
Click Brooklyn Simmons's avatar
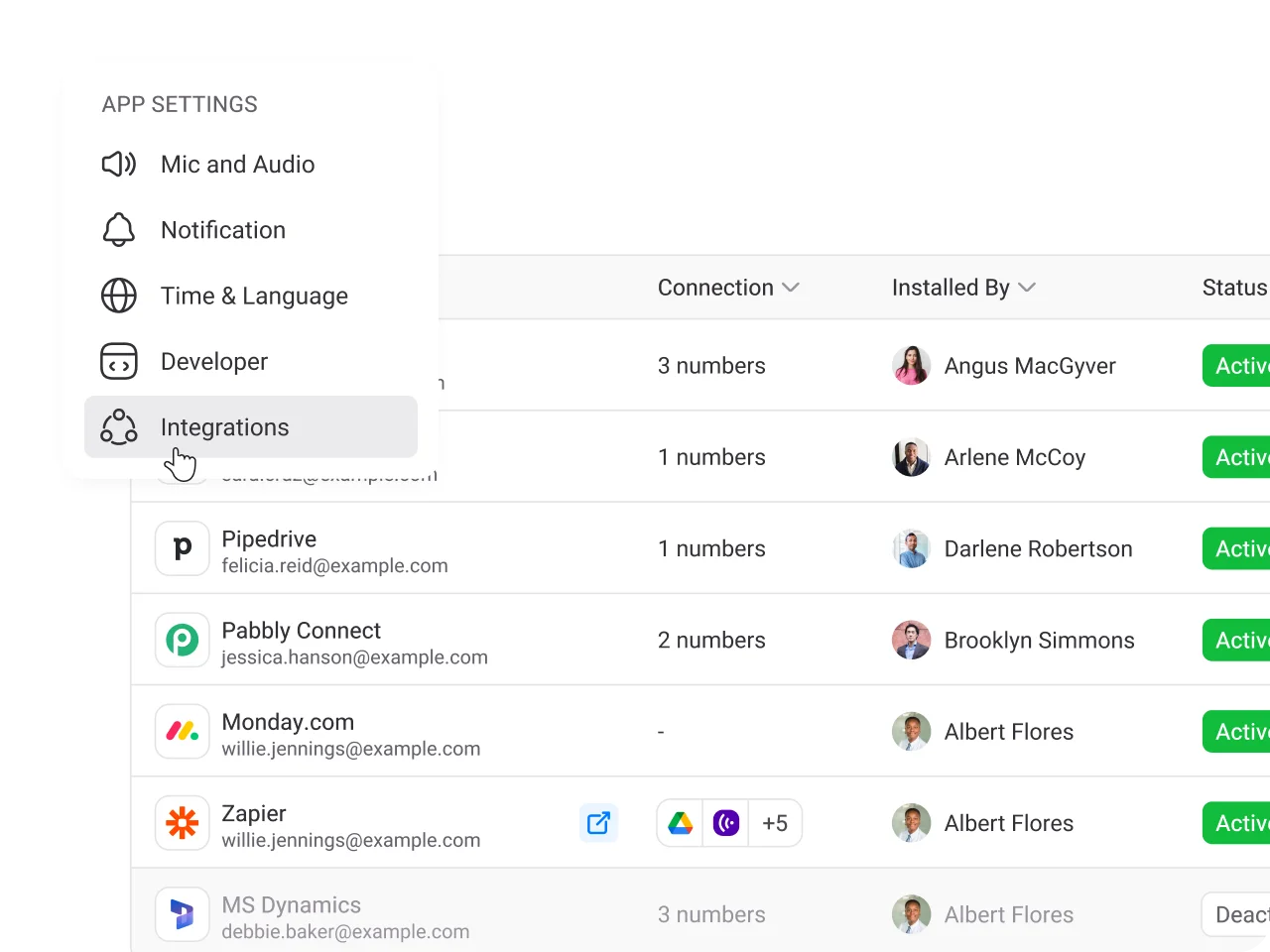[x=911, y=640]
